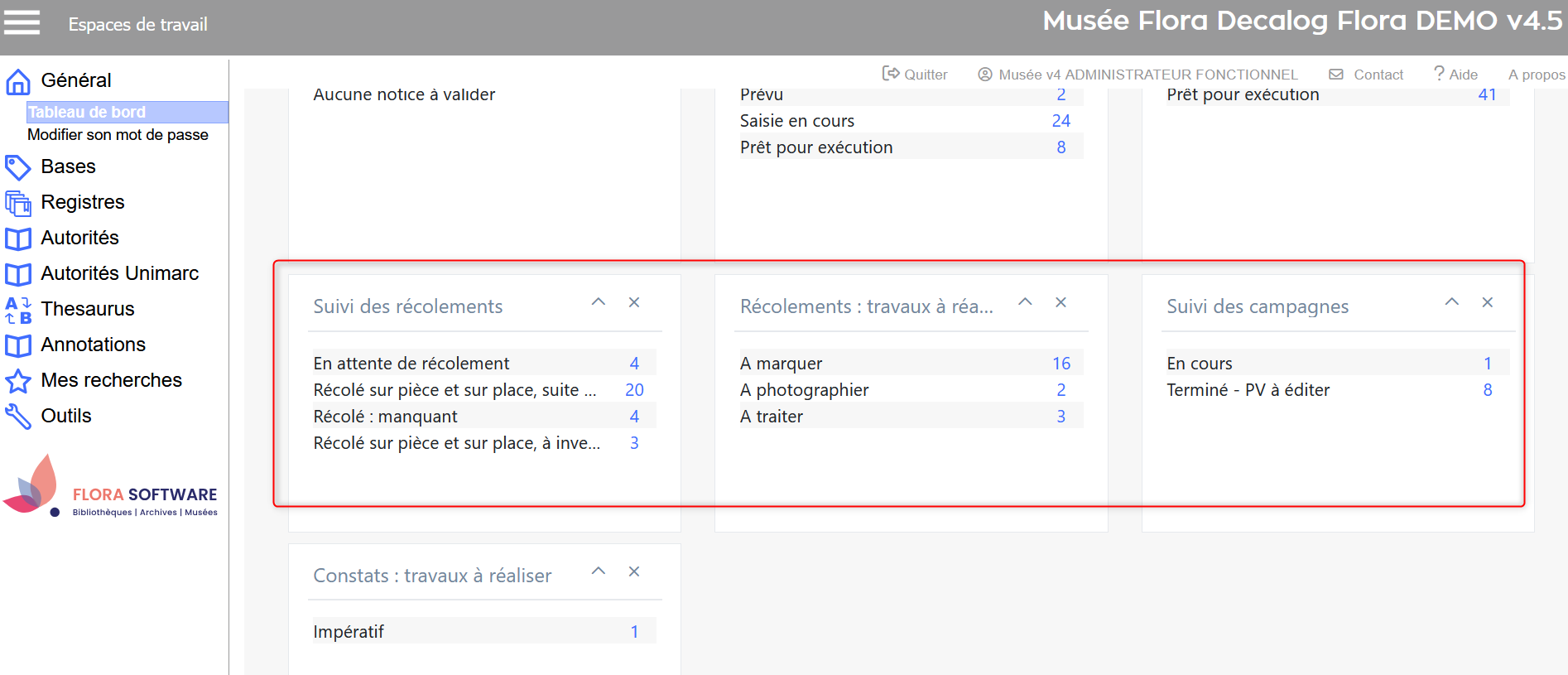This screenshot has height=675, width=1568.
Task: Collapse the Constats travaux à réaliser panel
Action: tap(599, 571)
